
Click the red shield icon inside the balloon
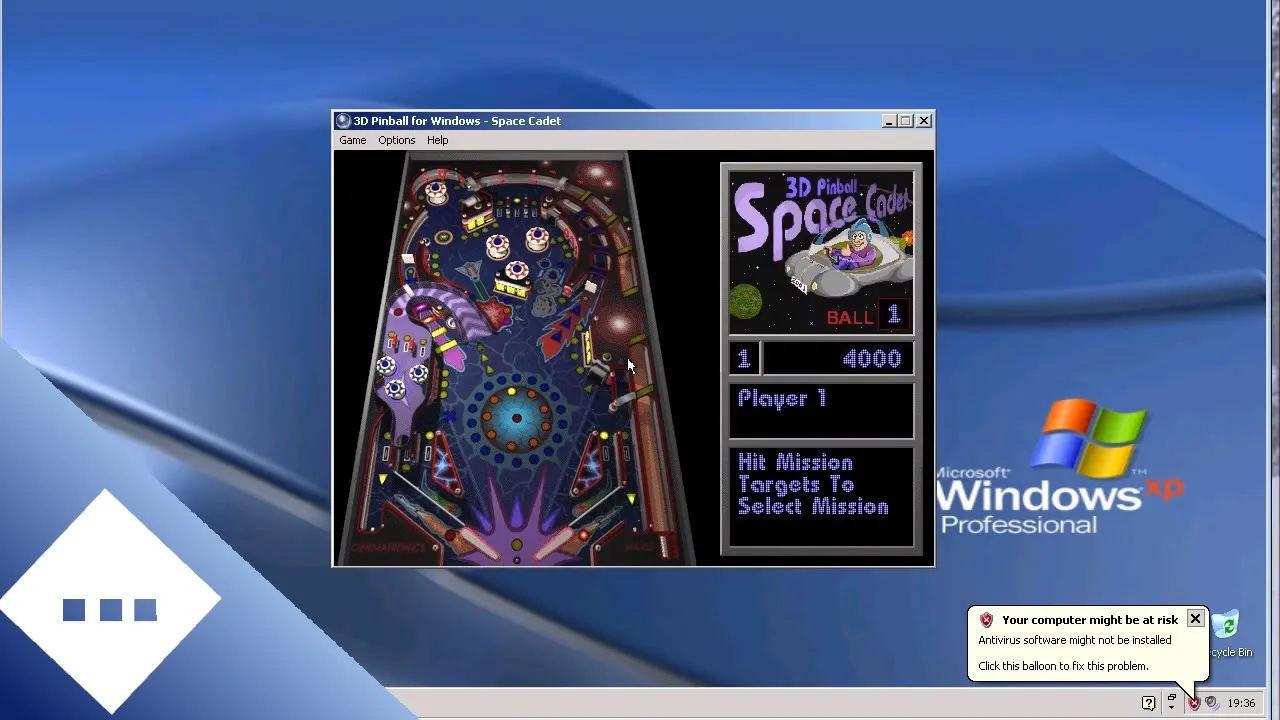(x=987, y=620)
